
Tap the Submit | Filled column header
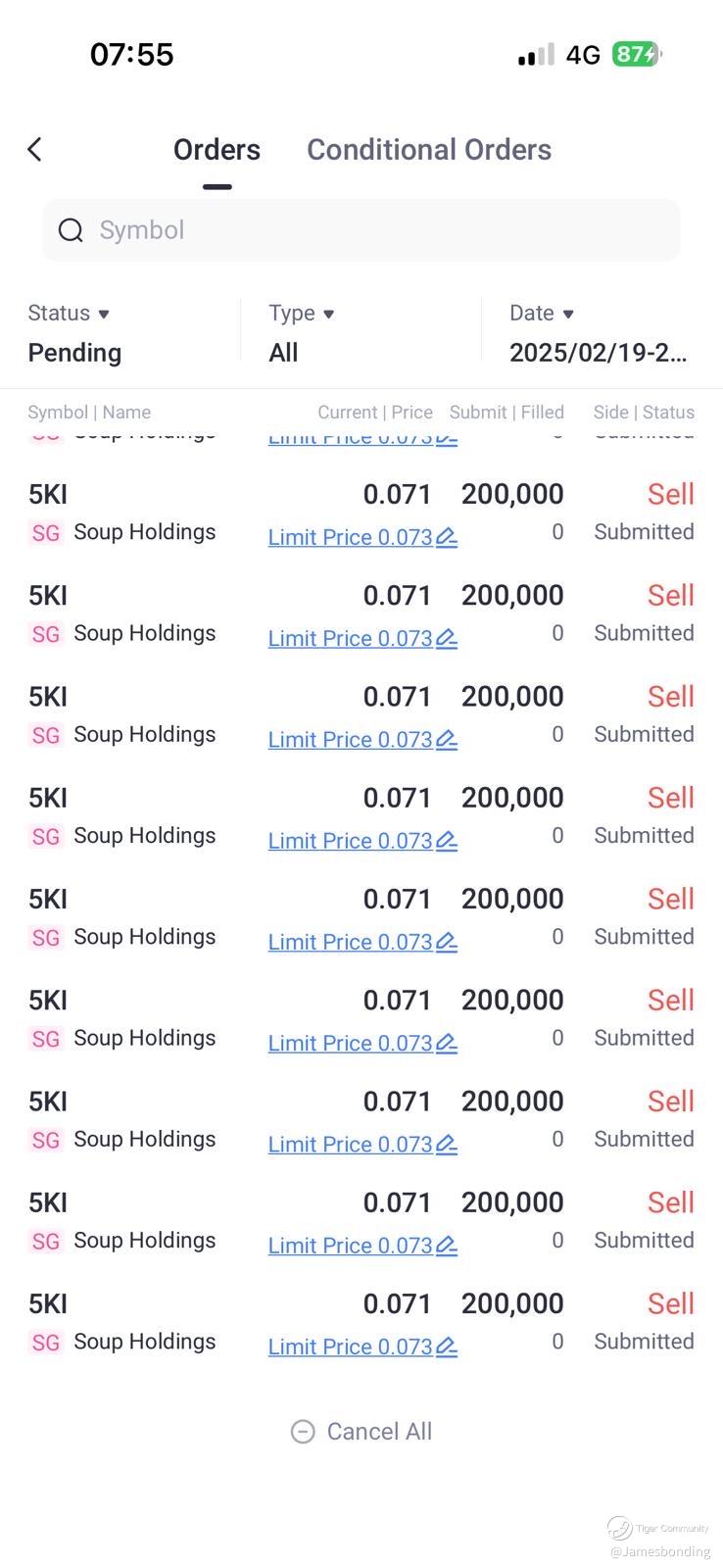click(506, 413)
